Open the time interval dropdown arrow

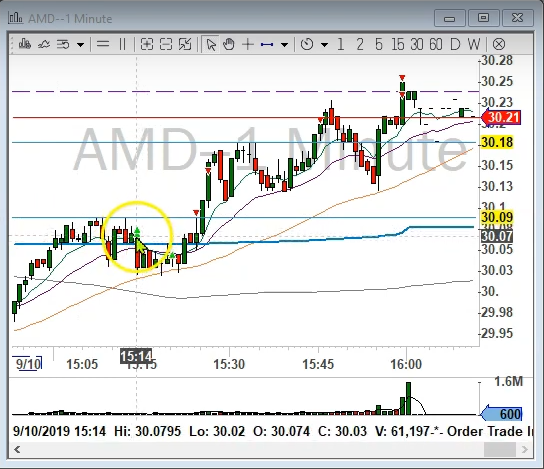[x=324, y=45]
